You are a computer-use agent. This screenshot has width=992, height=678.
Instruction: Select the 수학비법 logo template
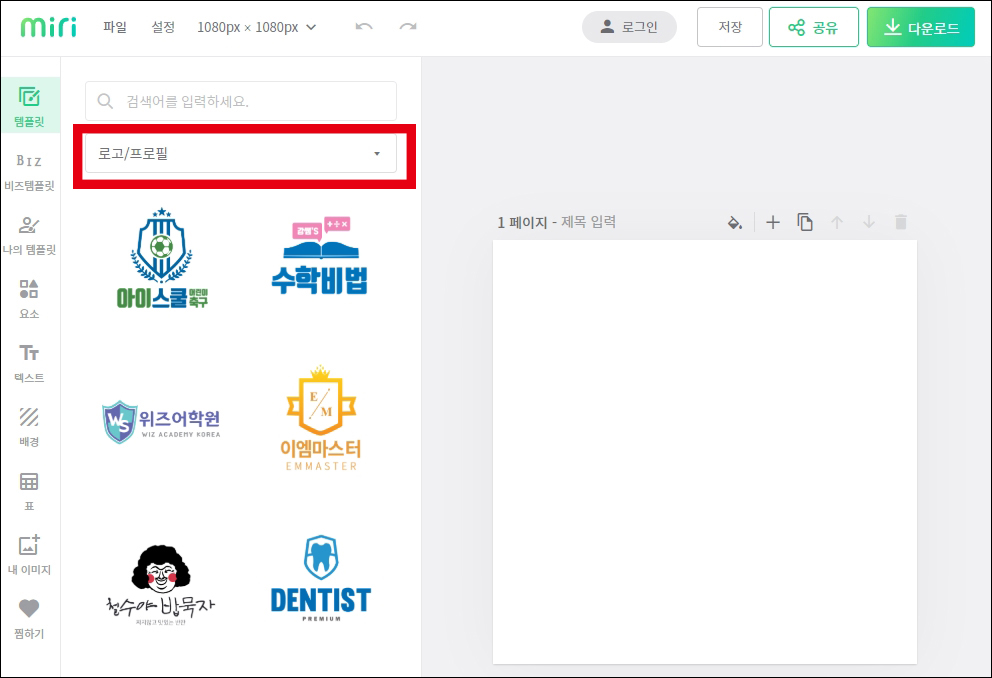tap(320, 256)
